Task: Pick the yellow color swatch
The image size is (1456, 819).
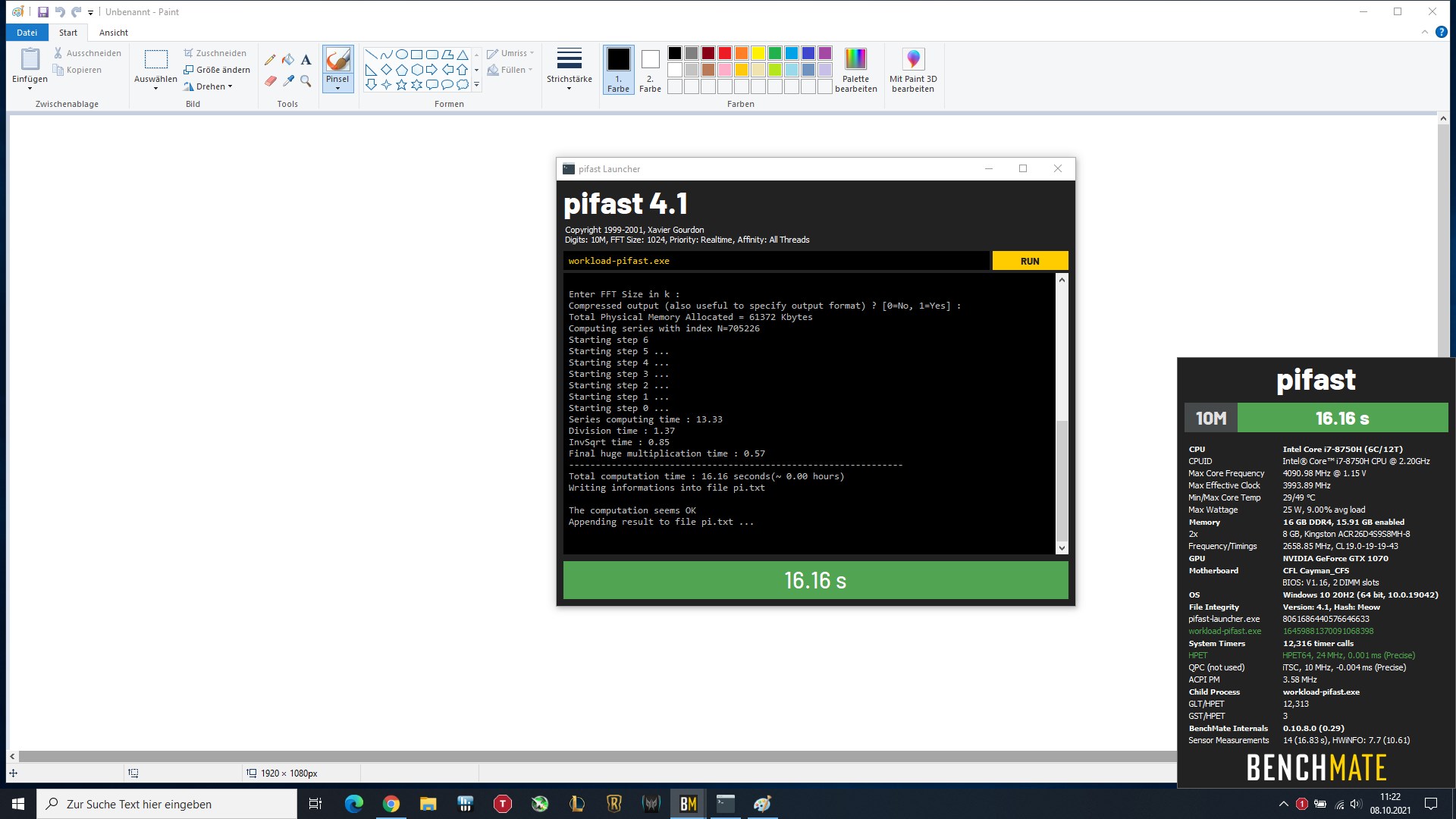Action: pyautogui.click(x=758, y=53)
